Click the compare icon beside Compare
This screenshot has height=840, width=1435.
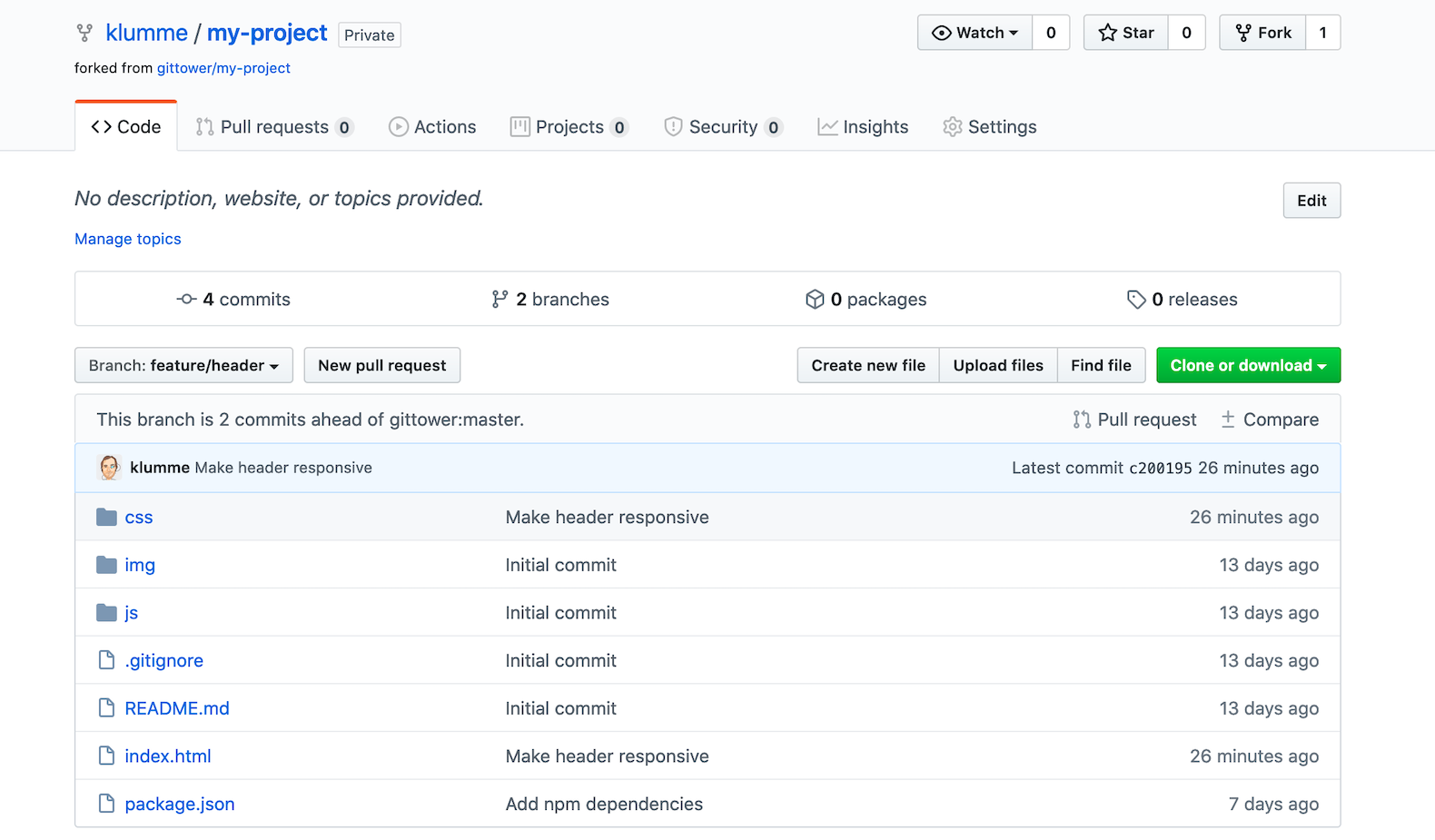(x=1228, y=420)
